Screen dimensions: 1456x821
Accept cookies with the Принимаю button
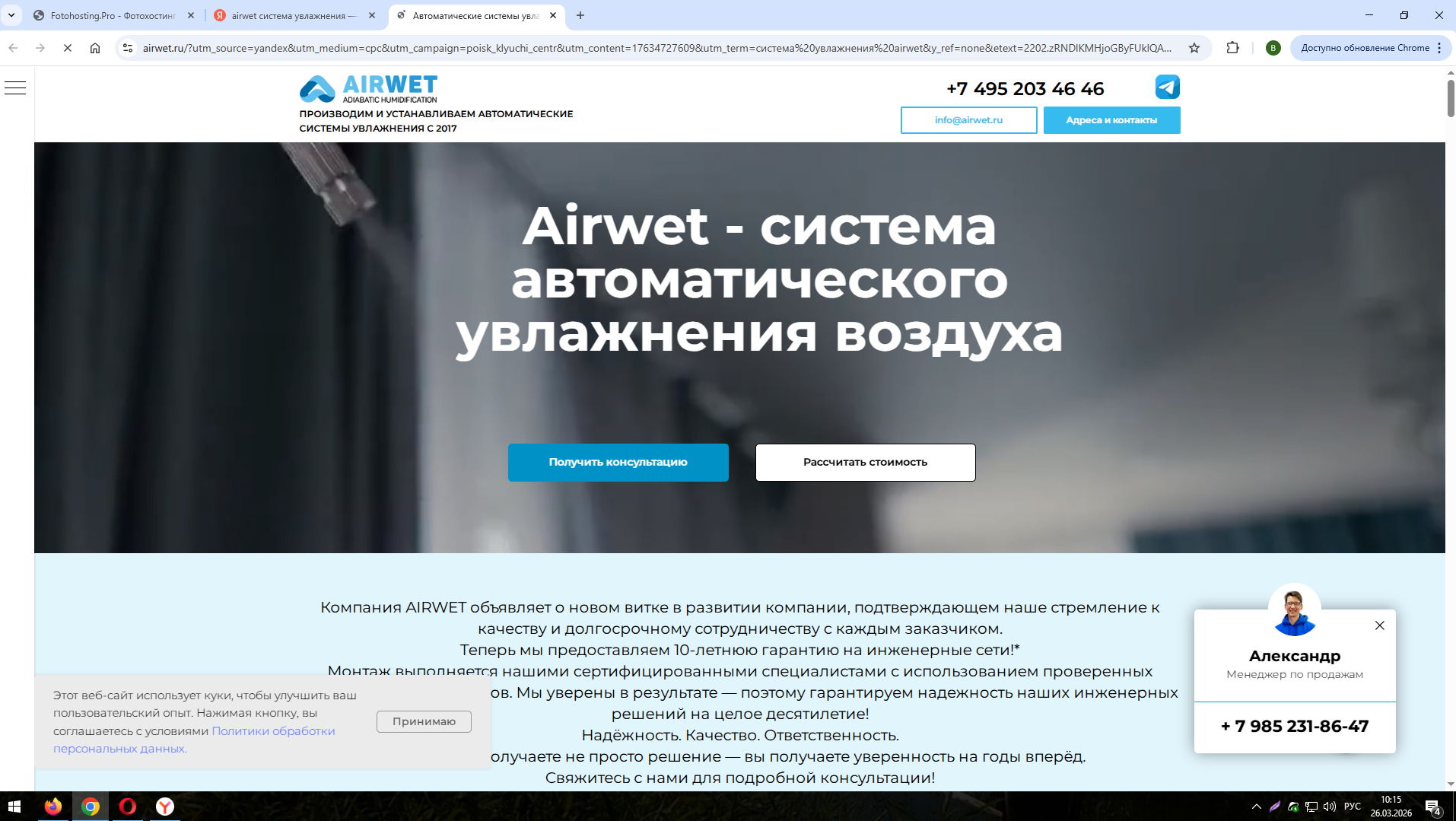pos(424,721)
